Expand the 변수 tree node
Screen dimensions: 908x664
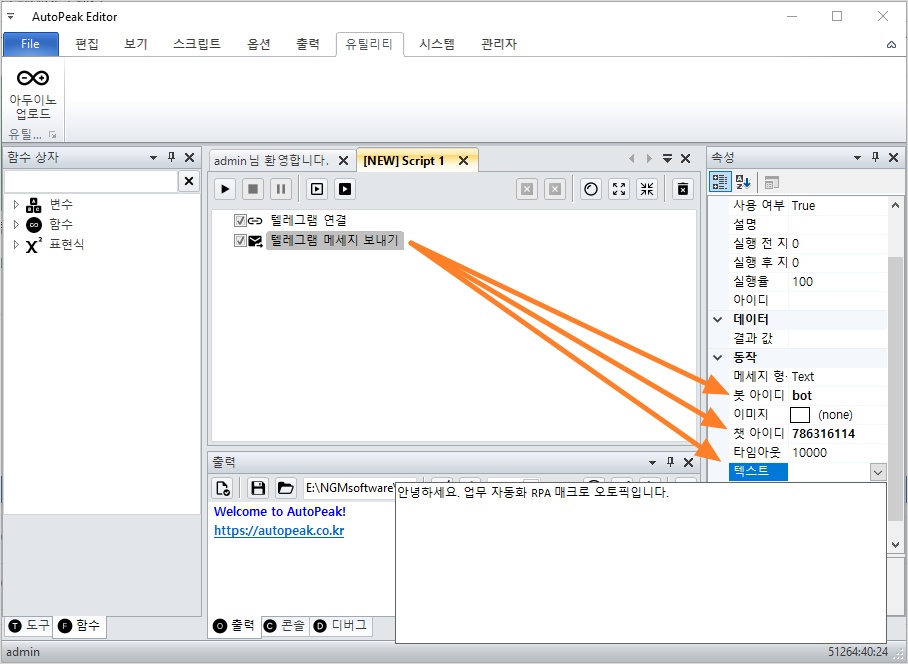click(x=16, y=204)
